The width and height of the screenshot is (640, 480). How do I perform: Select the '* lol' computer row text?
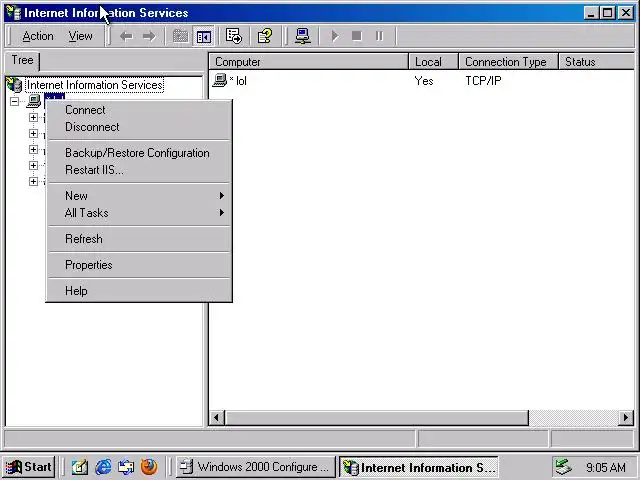(238, 81)
